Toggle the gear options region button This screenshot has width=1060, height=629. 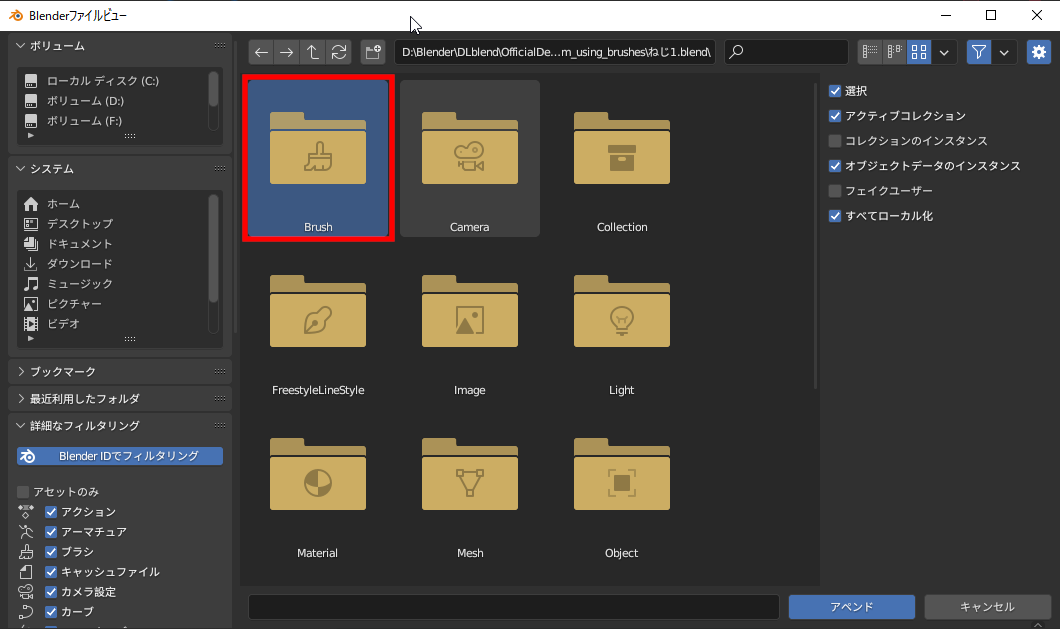[1038, 52]
